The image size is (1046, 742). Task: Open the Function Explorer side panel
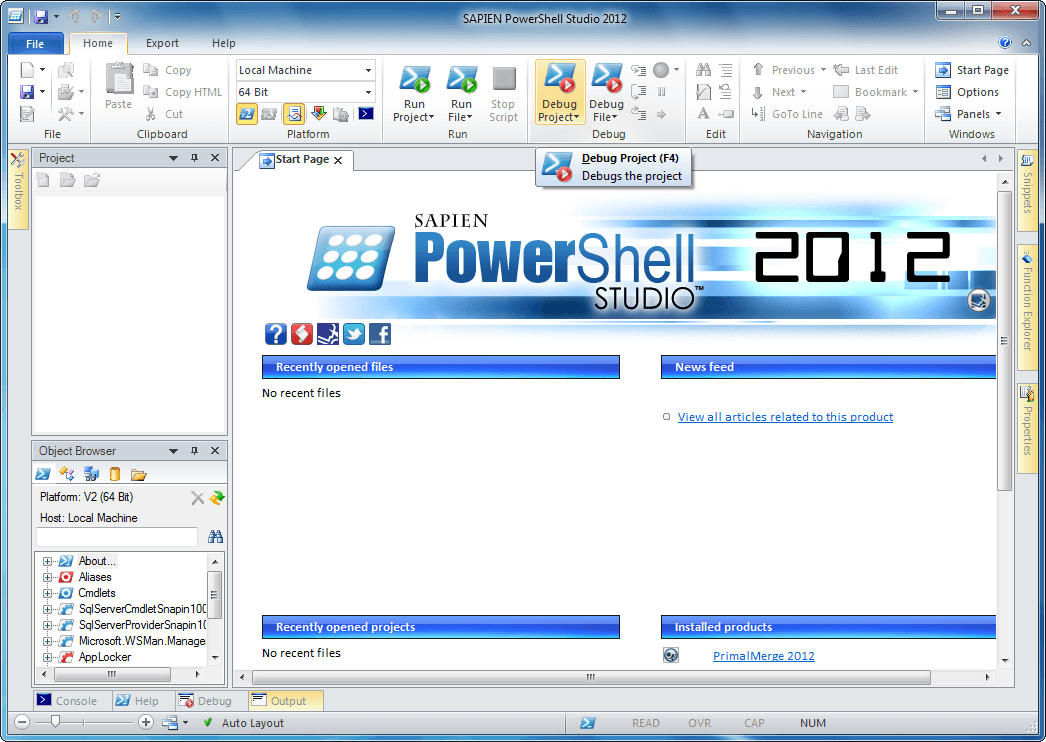click(1027, 307)
